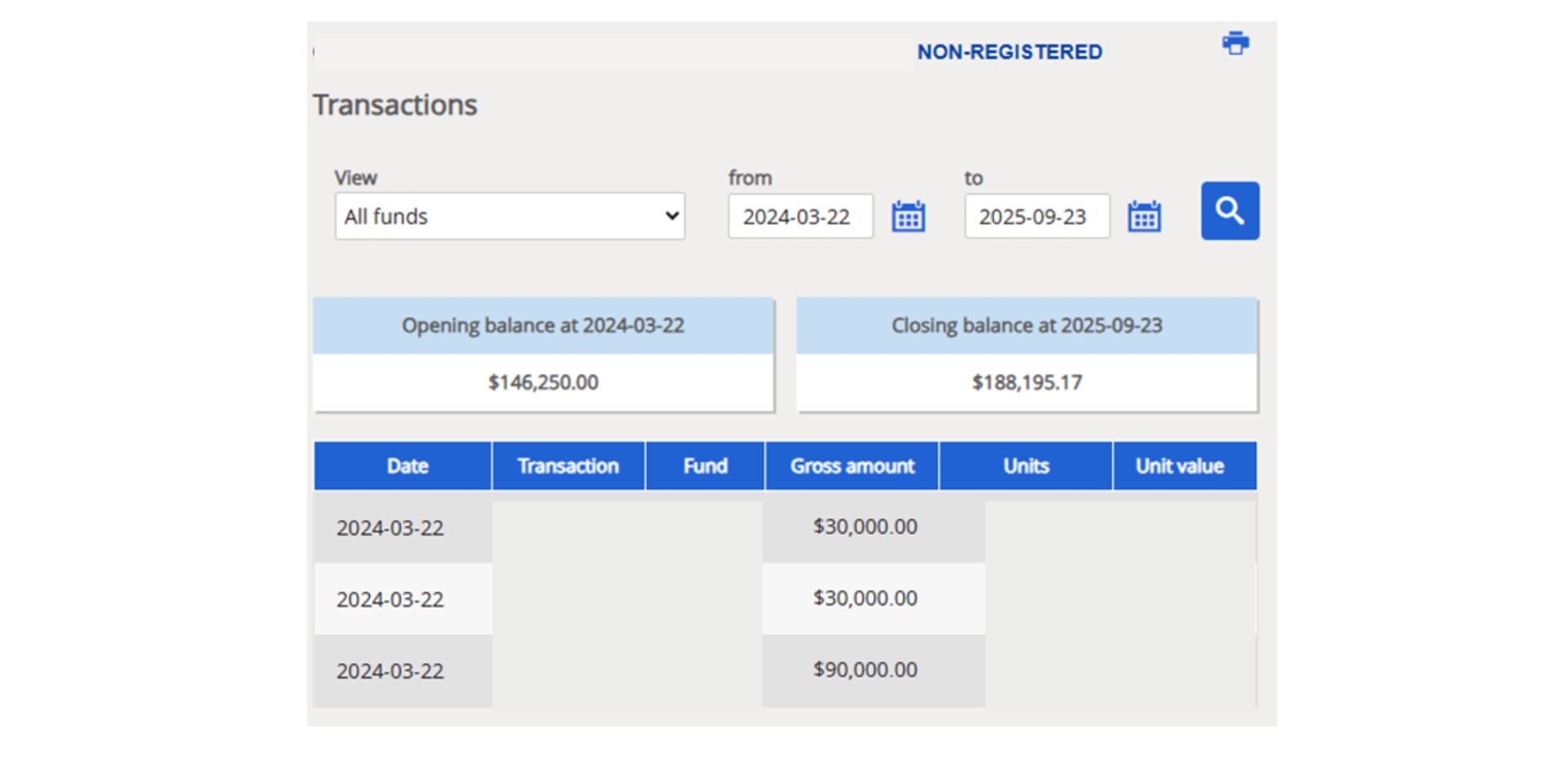Screen dimensions: 1568x779
Task: Open the calendar picker for the to date
Action: (1143, 216)
